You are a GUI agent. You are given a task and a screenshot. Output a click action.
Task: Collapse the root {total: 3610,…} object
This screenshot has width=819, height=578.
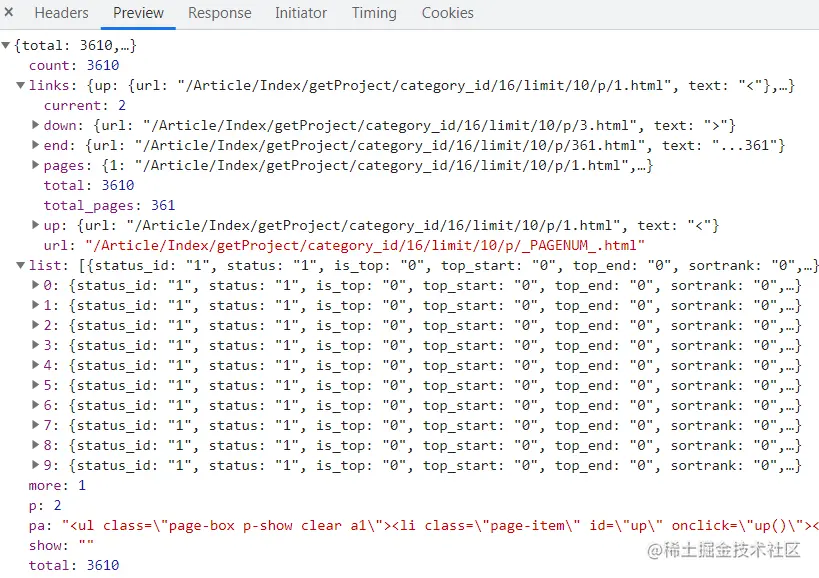pyautogui.click(x=6, y=45)
